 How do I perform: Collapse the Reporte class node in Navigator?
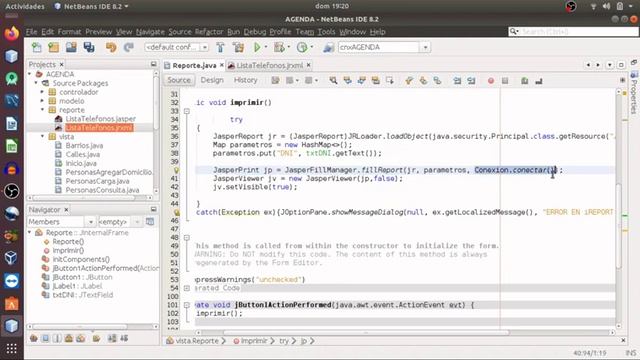(x=30, y=233)
